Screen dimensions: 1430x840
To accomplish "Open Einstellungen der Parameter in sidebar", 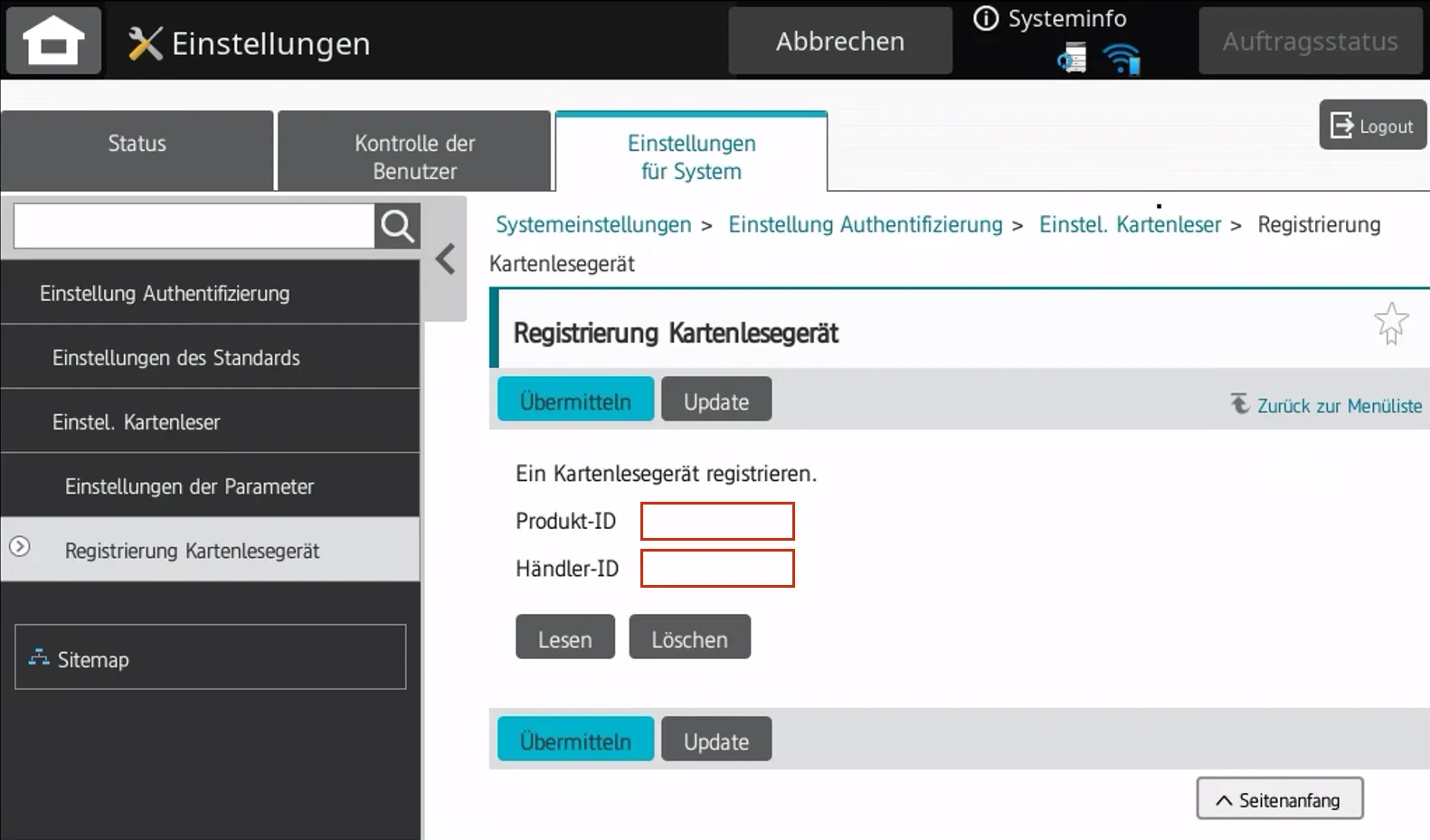I will [x=190, y=486].
